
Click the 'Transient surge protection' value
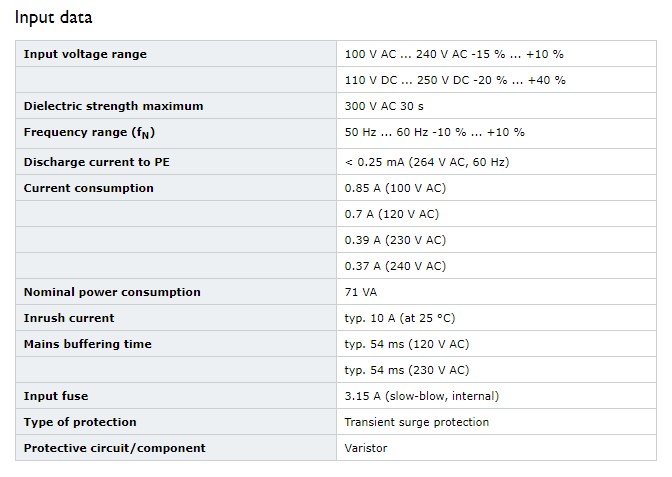pyautogui.click(x=417, y=422)
